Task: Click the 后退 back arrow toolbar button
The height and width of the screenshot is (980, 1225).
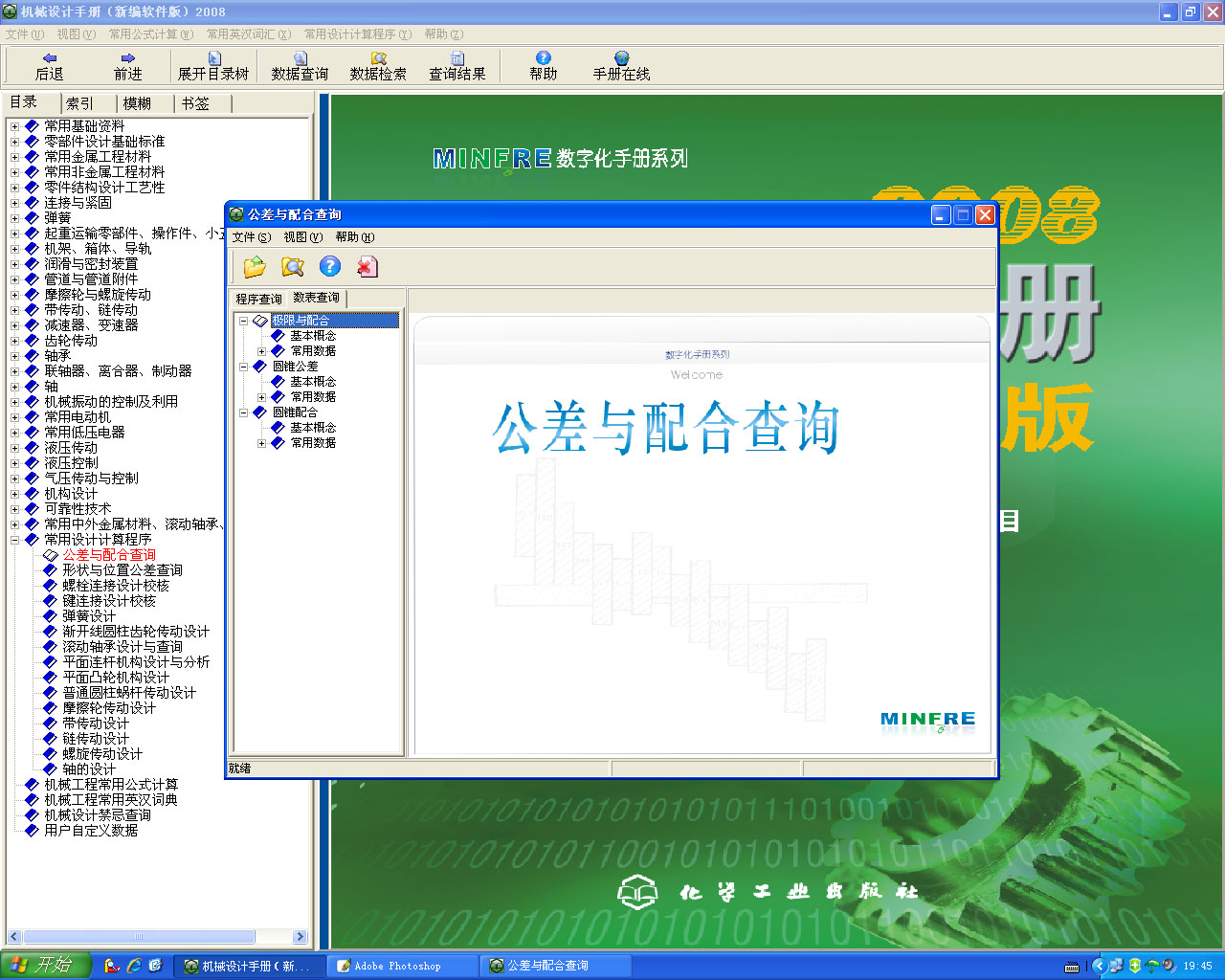Action: [49, 66]
